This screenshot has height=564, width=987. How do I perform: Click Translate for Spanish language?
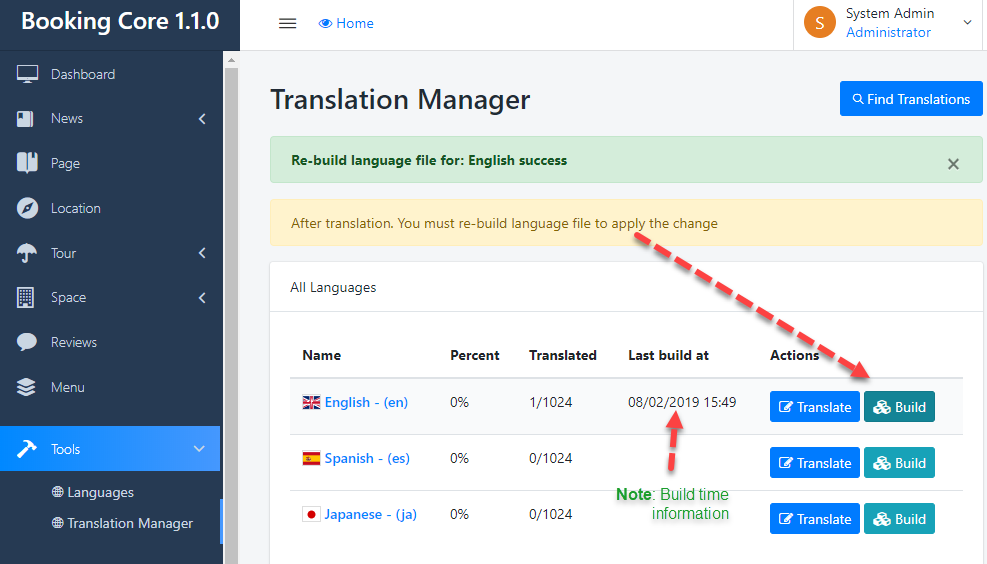[814, 463]
